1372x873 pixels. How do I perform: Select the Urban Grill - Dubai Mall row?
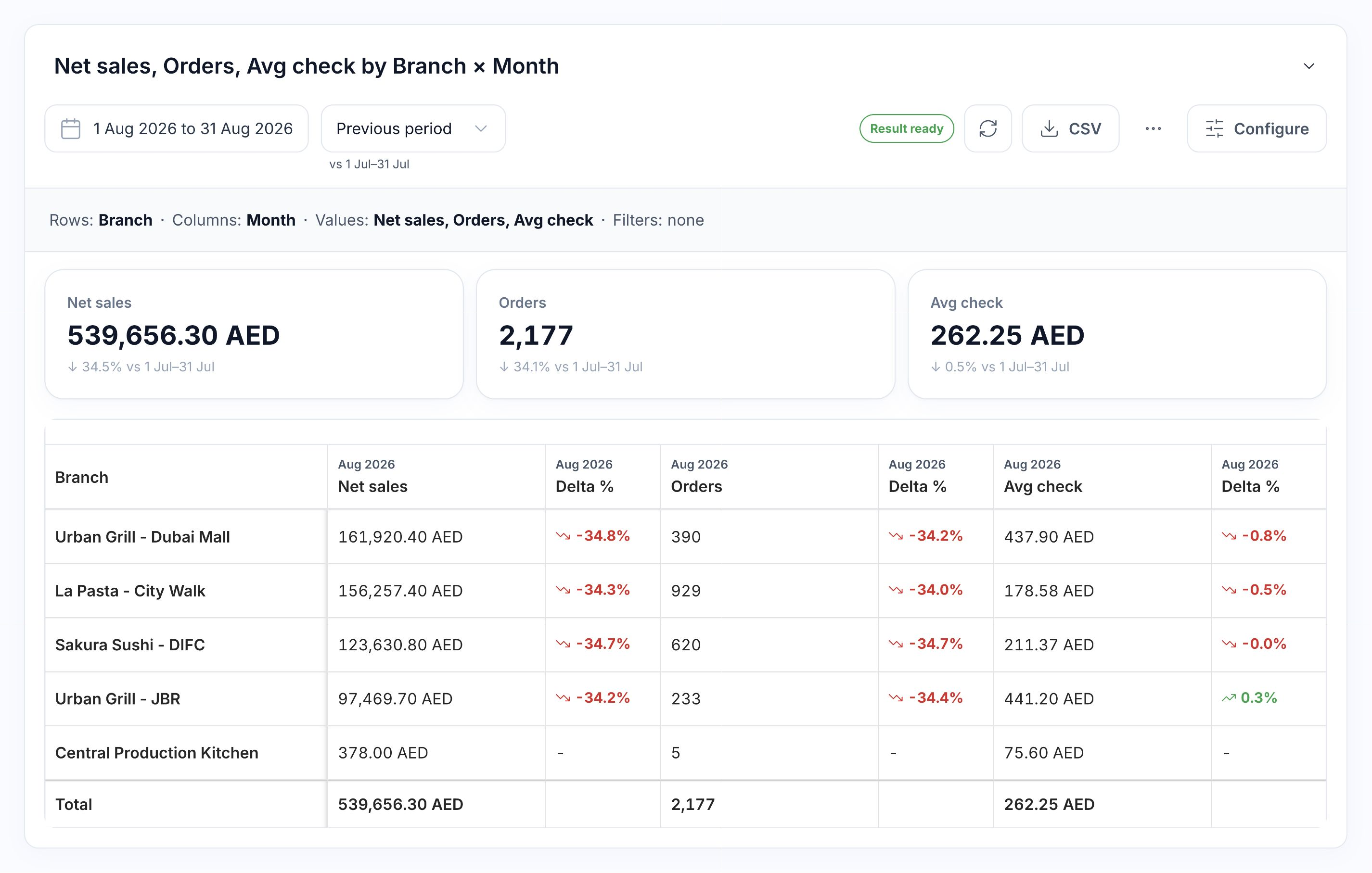(685, 537)
